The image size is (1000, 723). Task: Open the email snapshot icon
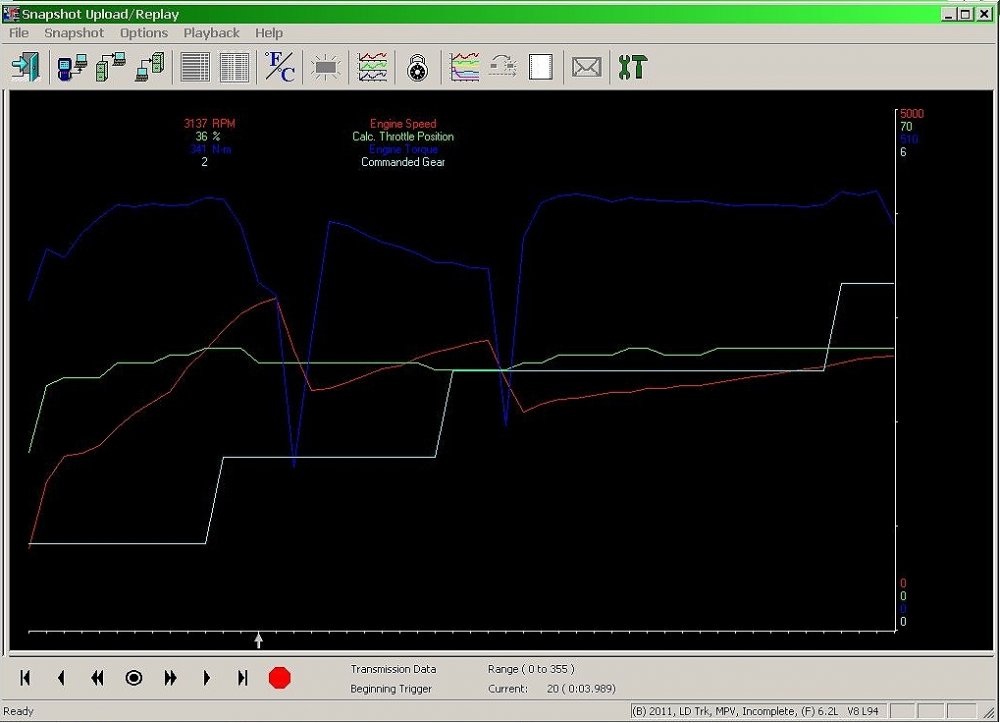586,67
